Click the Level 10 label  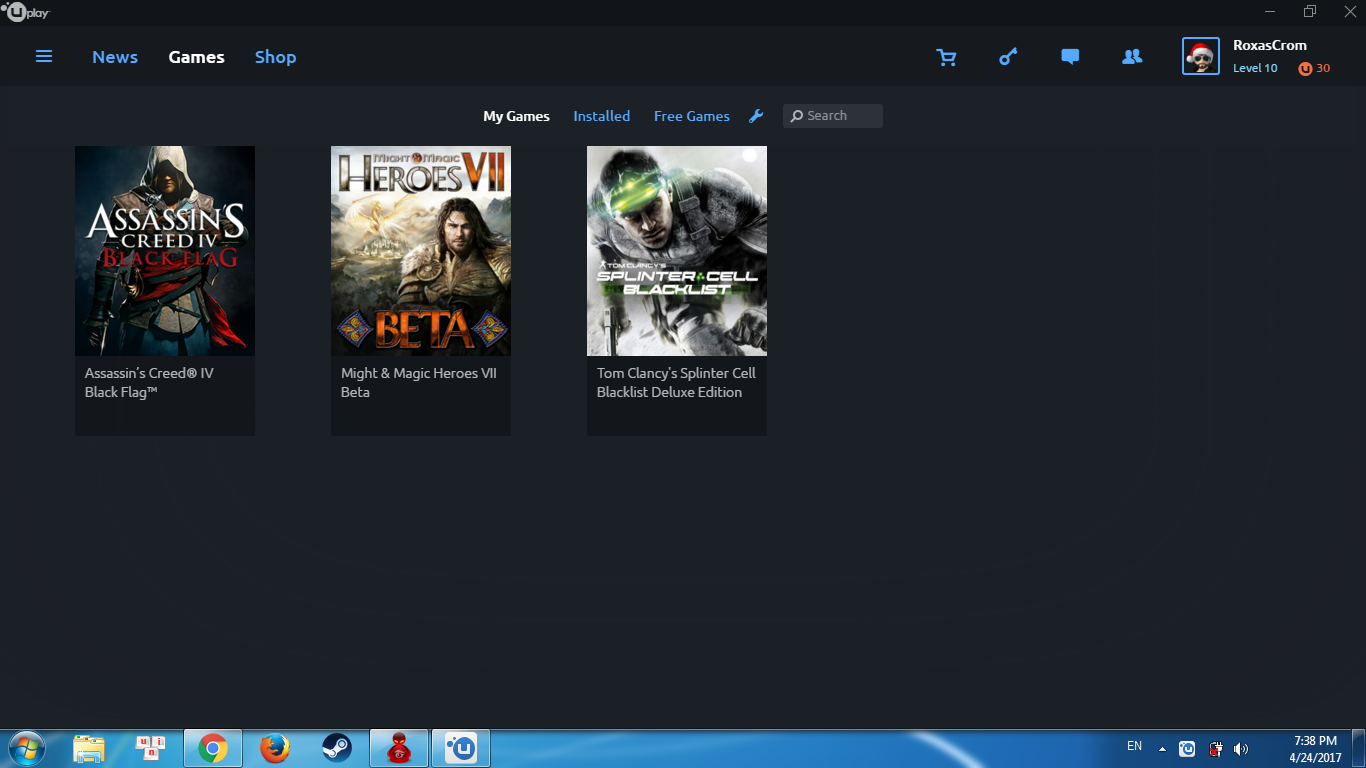pyautogui.click(x=1255, y=68)
